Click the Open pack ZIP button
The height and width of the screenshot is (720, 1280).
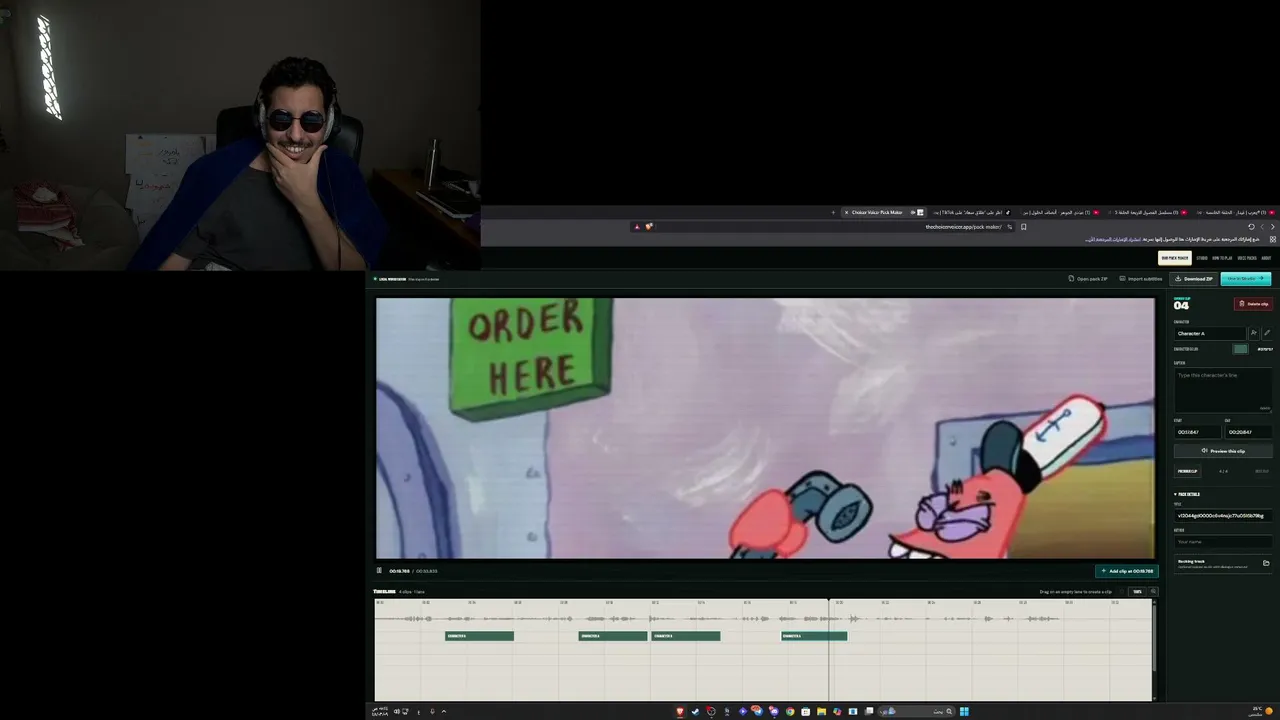click(1088, 279)
